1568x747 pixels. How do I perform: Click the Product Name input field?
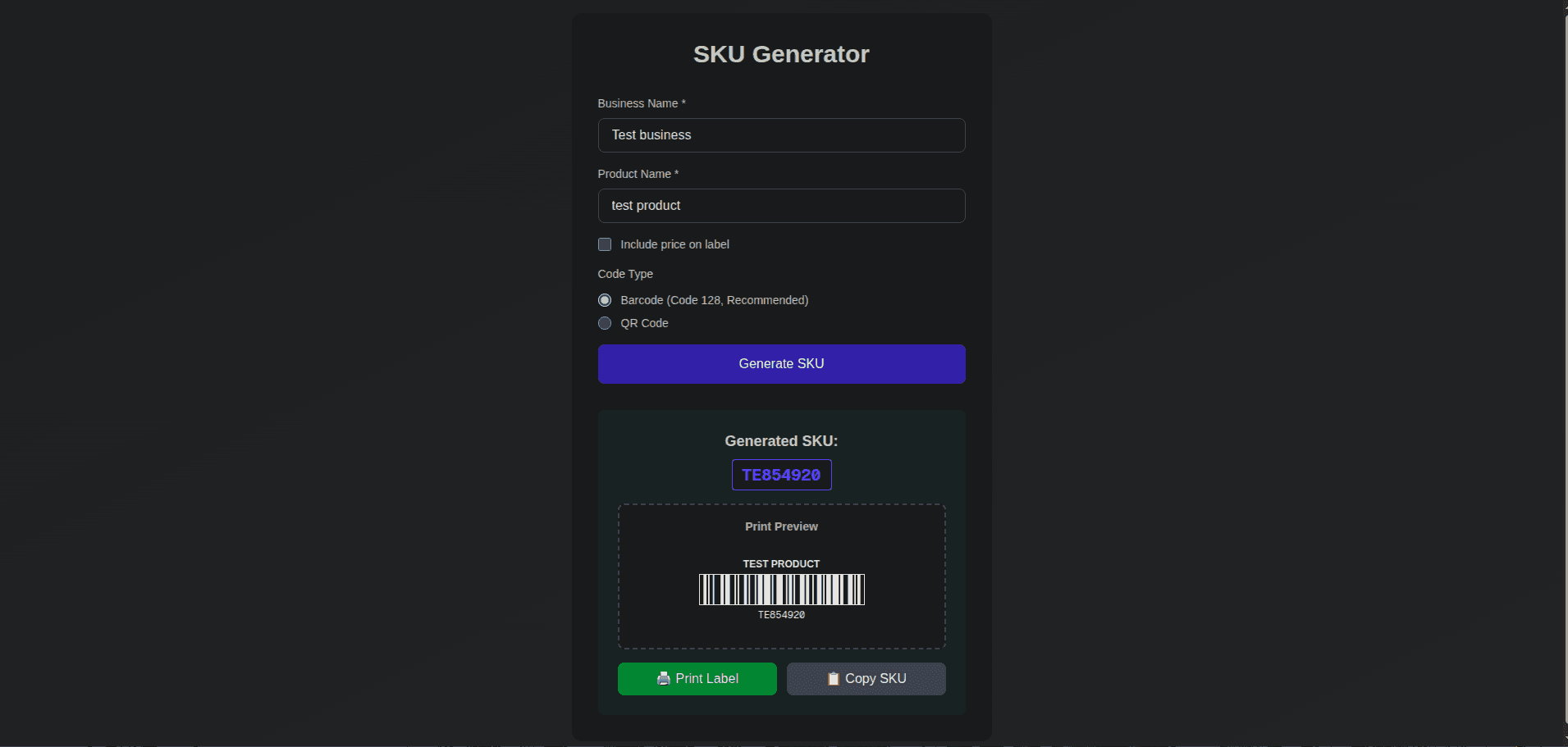tap(780, 205)
